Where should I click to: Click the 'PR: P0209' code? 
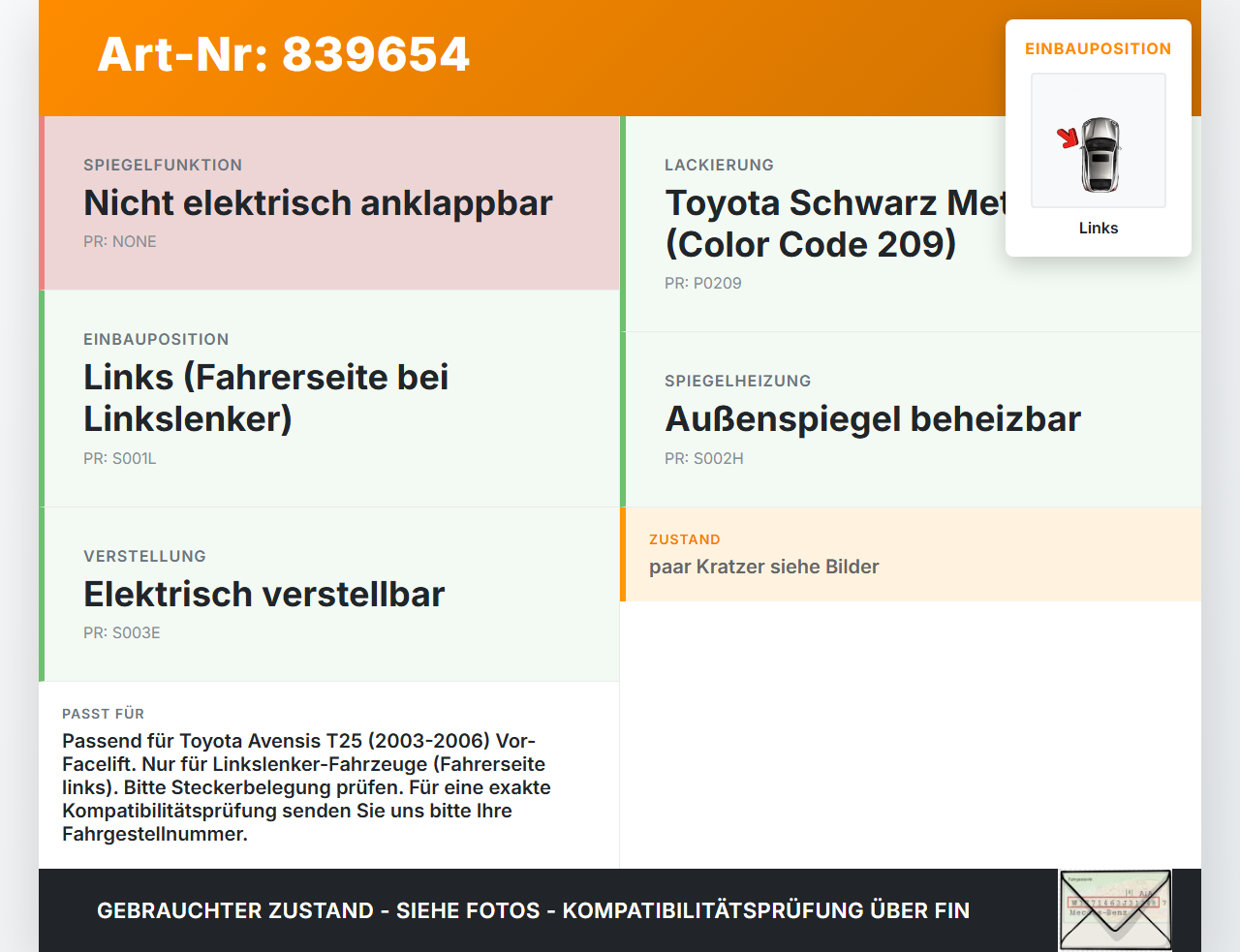(703, 283)
